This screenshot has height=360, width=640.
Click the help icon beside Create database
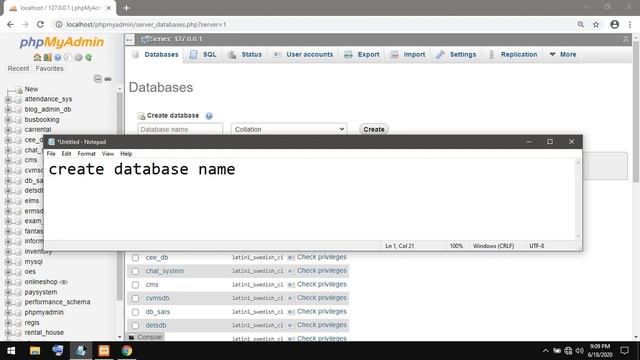(209, 116)
